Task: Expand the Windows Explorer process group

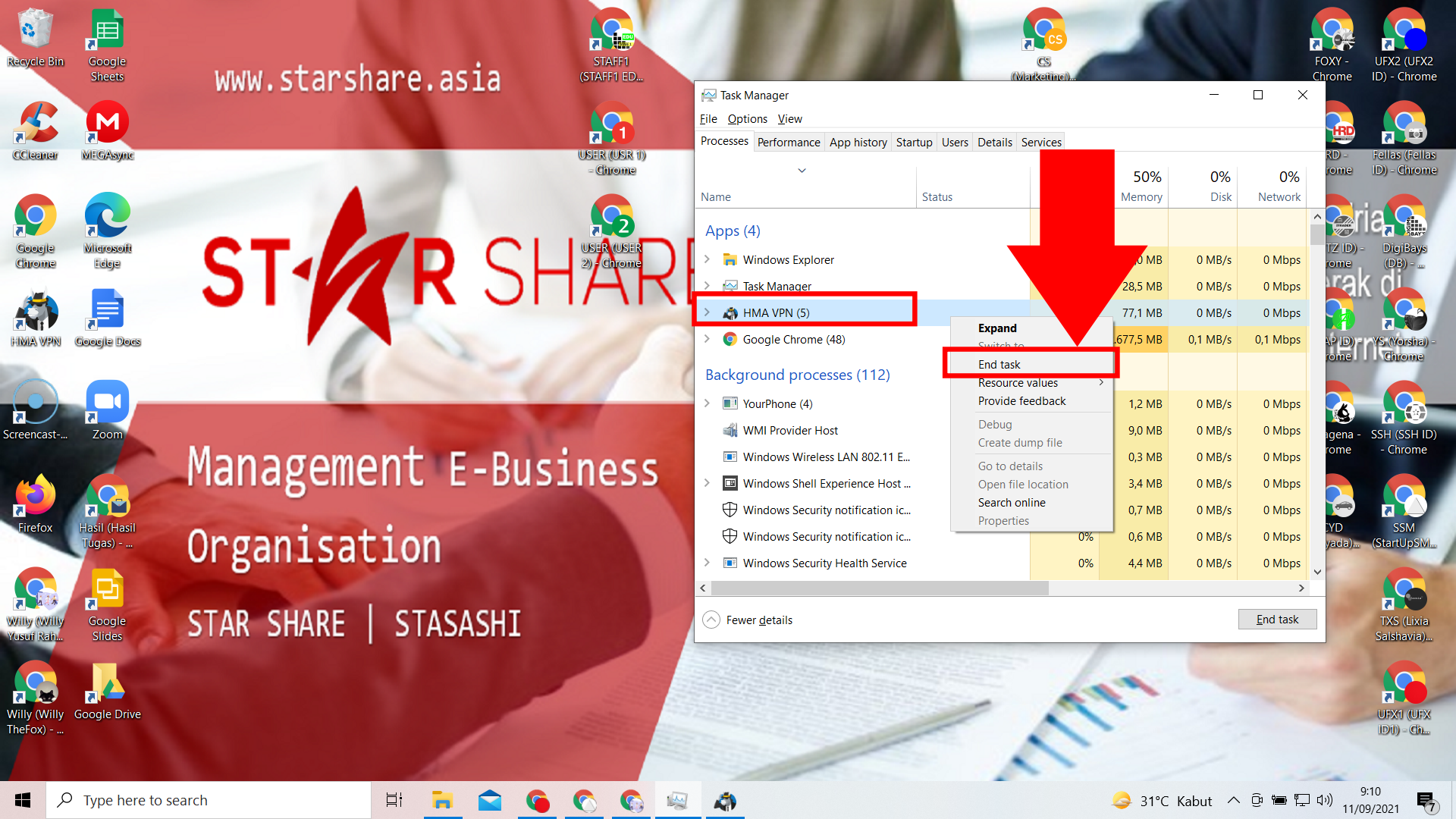Action: click(x=707, y=259)
